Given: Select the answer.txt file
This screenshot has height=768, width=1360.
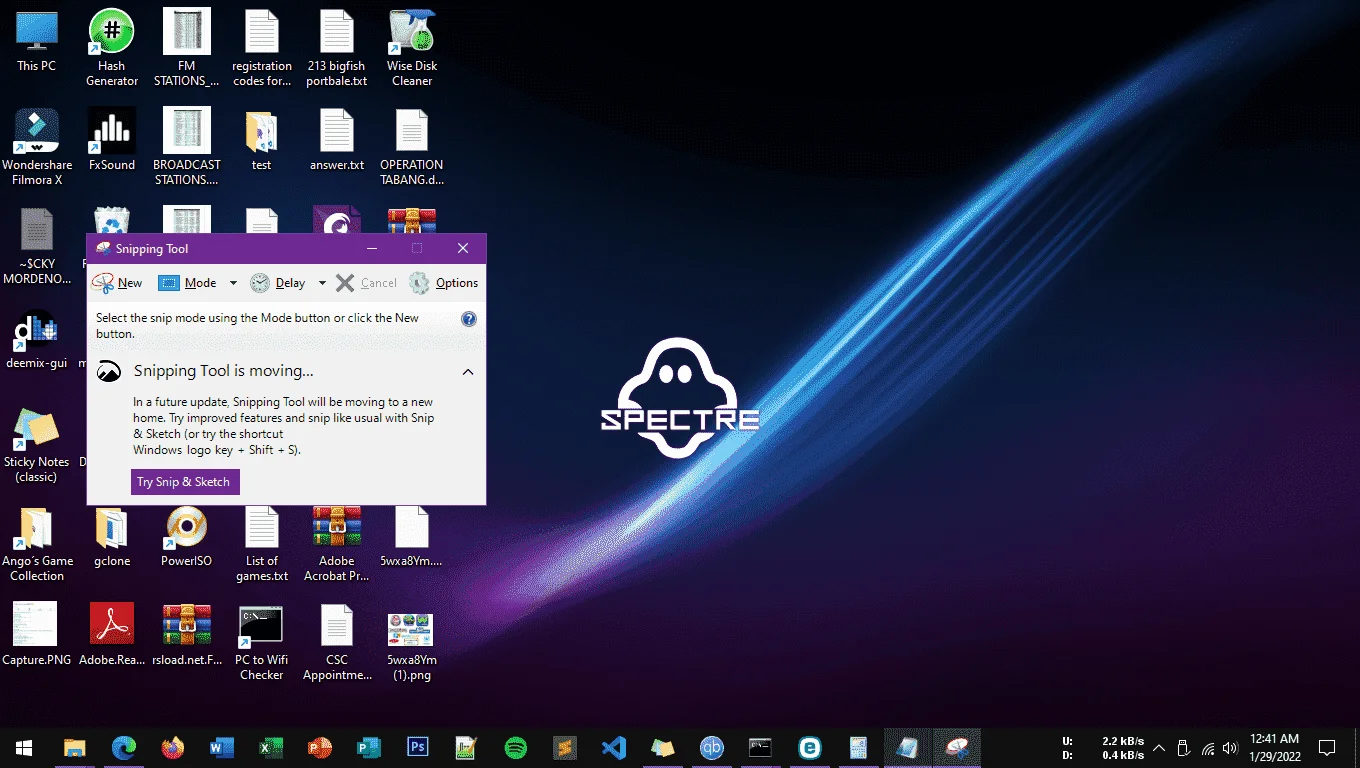Looking at the screenshot, I should click(337, 140).
